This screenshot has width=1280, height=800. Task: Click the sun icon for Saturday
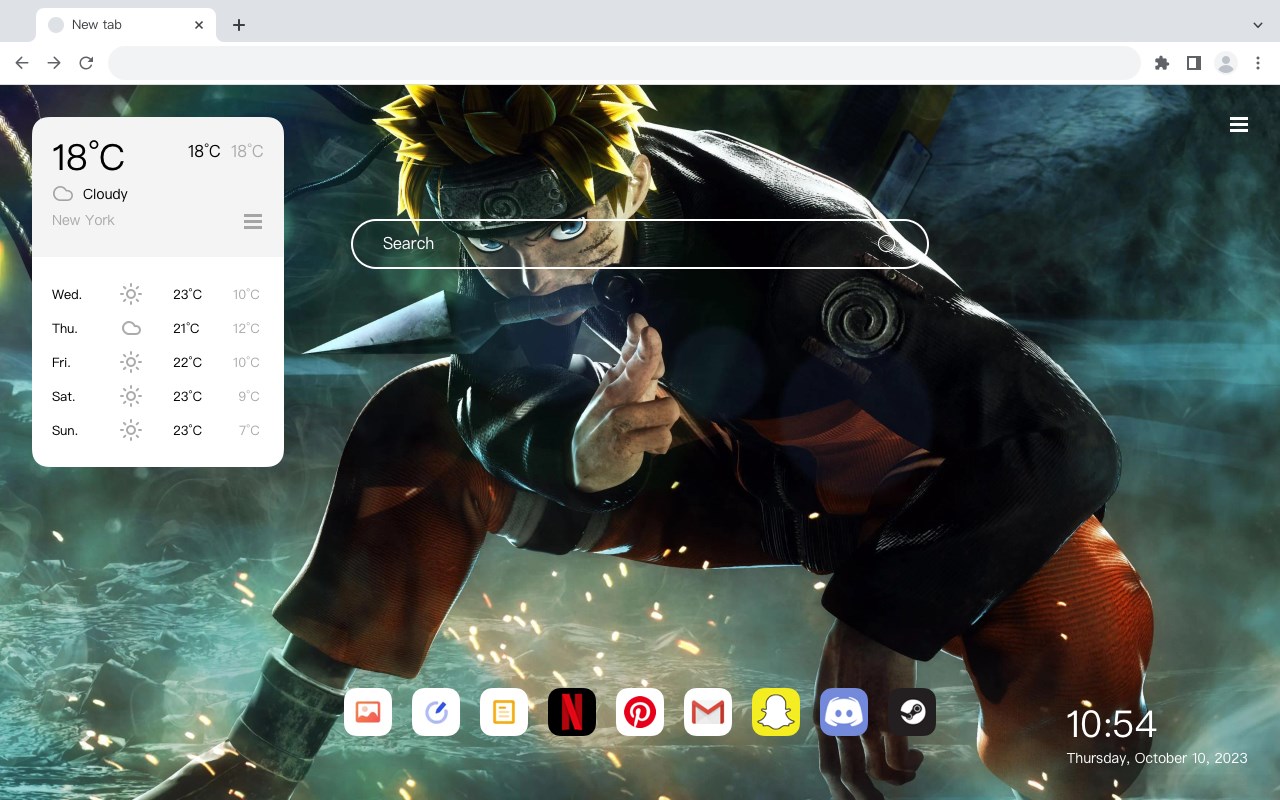131,396
